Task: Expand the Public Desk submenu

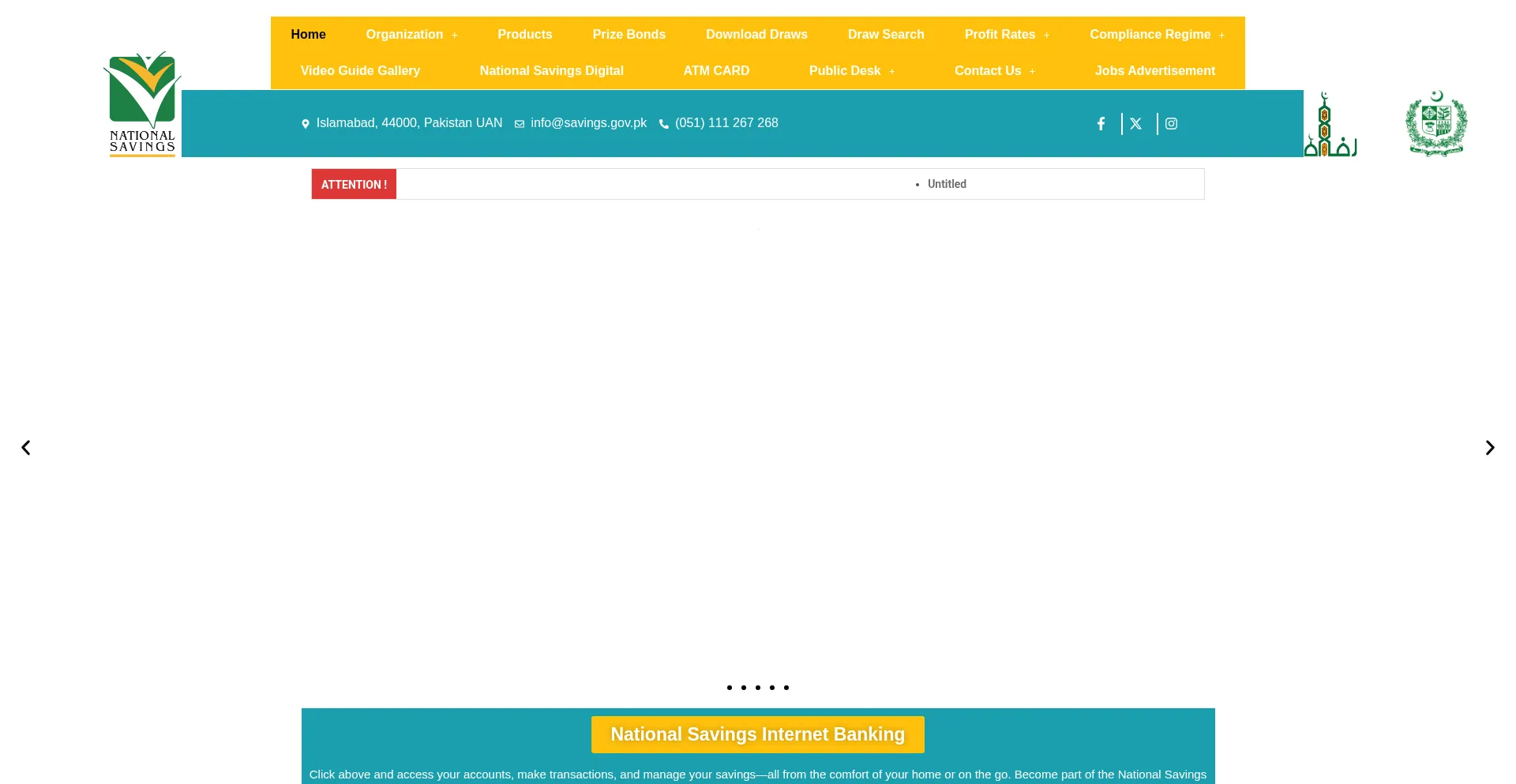Action: (891, 72)
